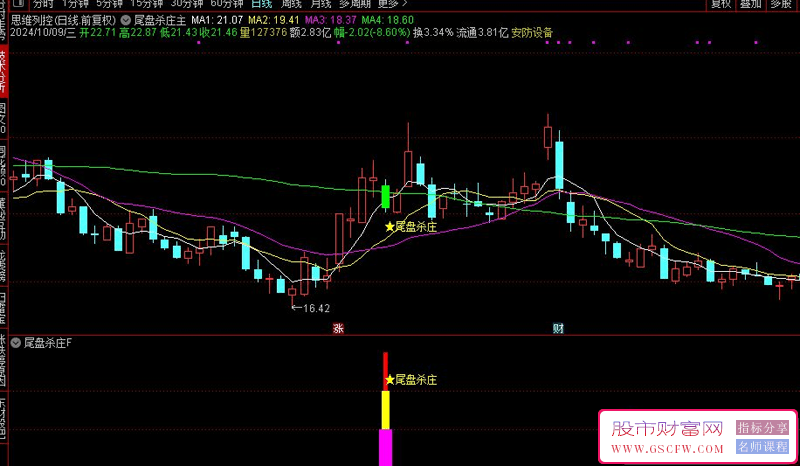Click the 幅-2.02(-8.60%) change value
The width and height of the screenshot is (800, 466).
click(372, 33)
